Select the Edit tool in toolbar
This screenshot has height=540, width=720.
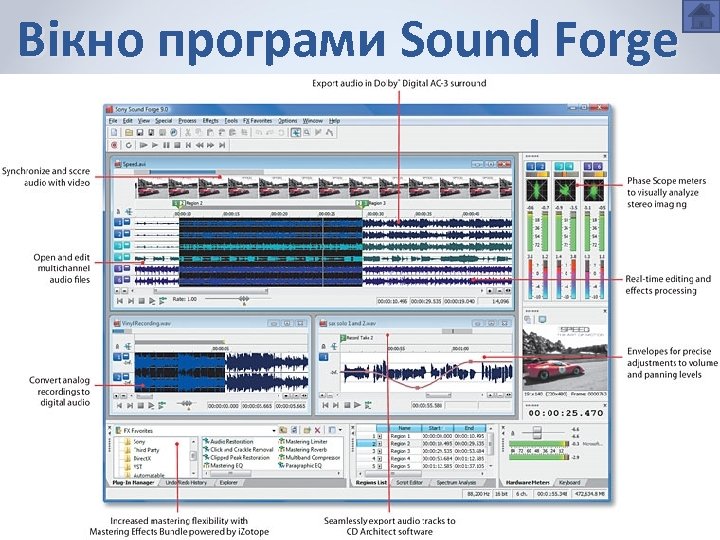tap(296, 132)
